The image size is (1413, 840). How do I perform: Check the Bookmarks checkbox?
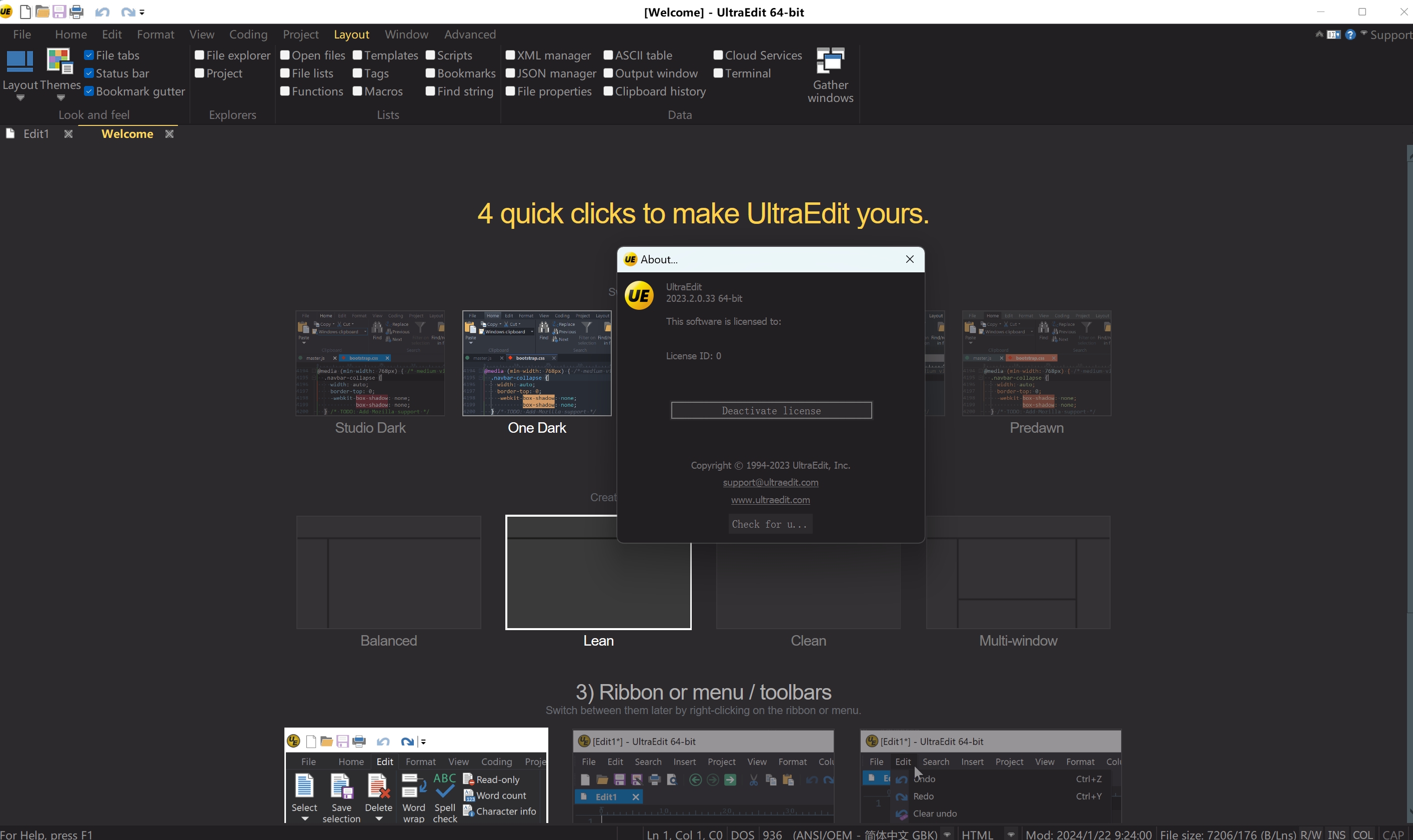(430, 73)
